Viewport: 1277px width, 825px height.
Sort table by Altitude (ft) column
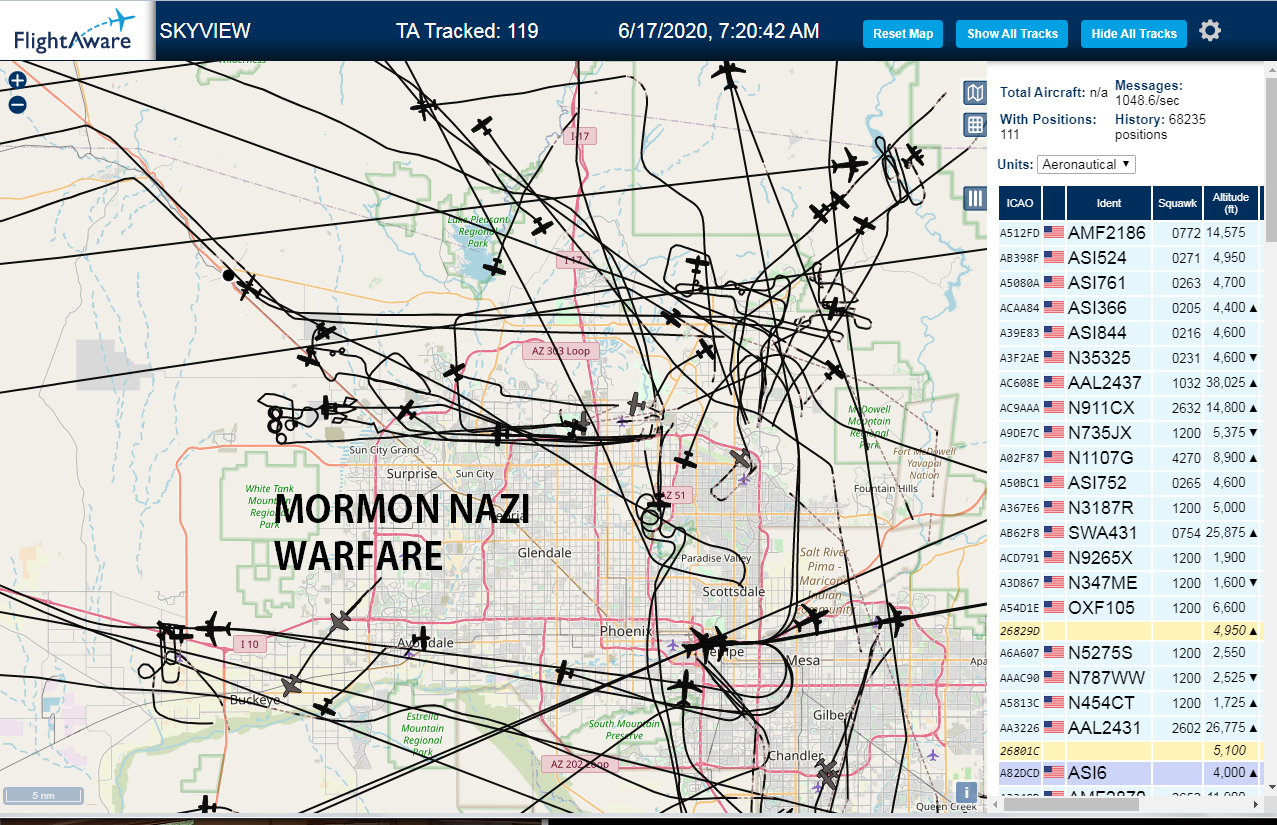1231,203
